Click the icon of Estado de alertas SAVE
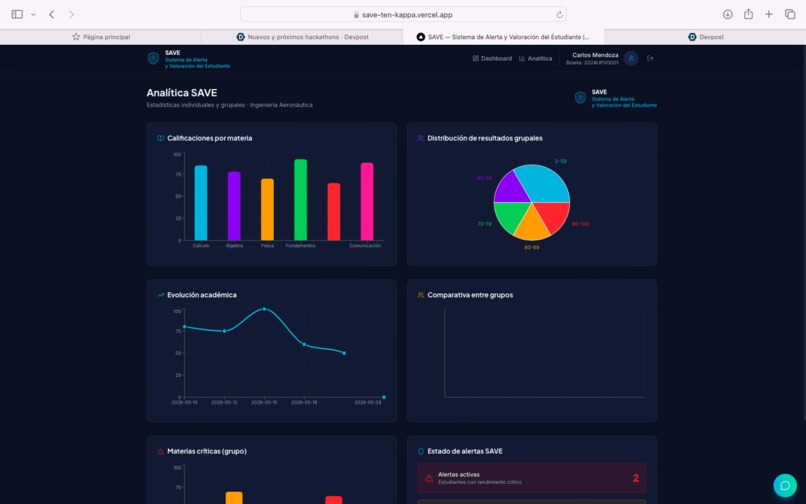This screenshot has height=504, width=806. pyautogui.click(x=420, y=452)
